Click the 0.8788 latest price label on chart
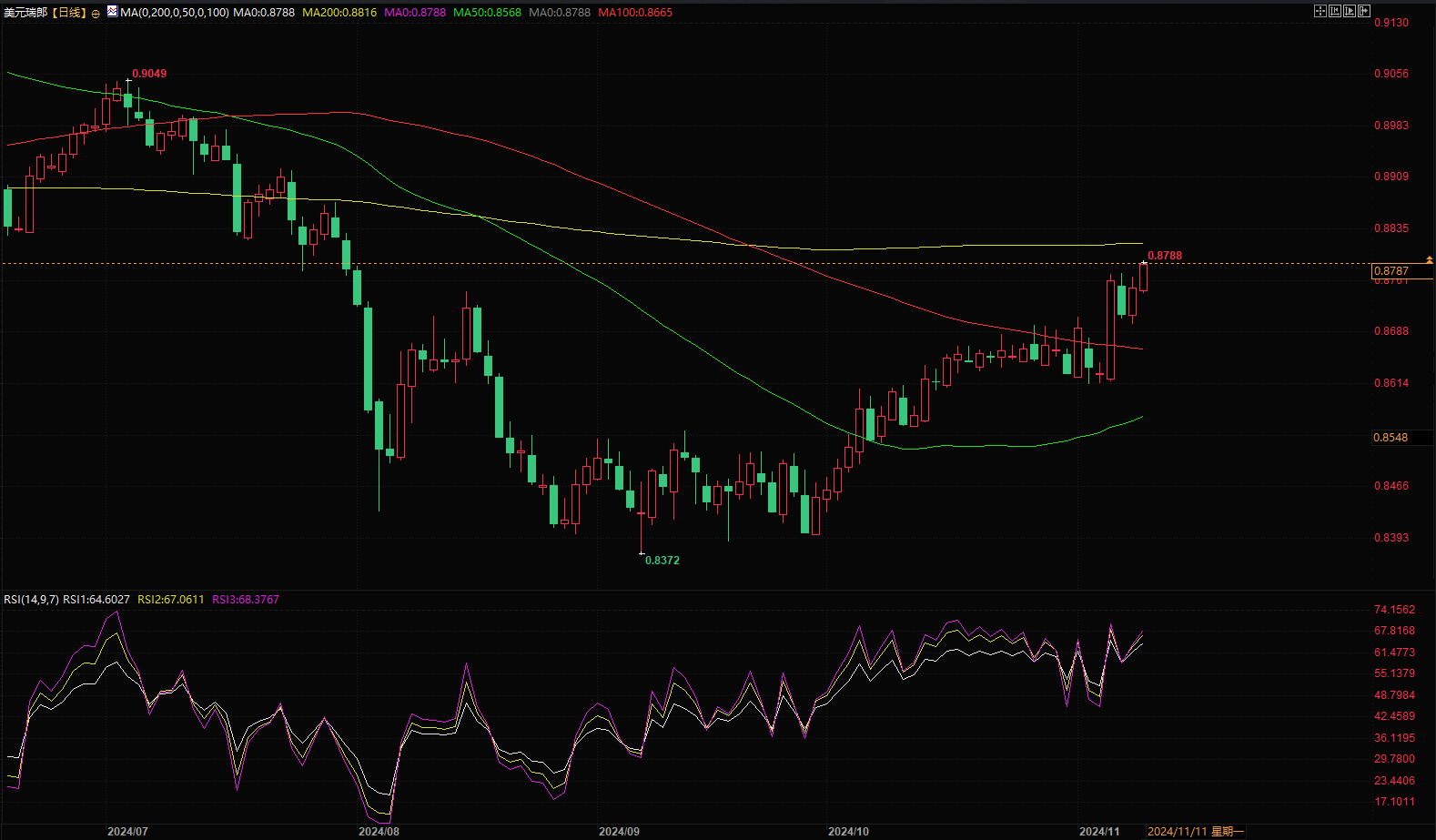 1165,256
